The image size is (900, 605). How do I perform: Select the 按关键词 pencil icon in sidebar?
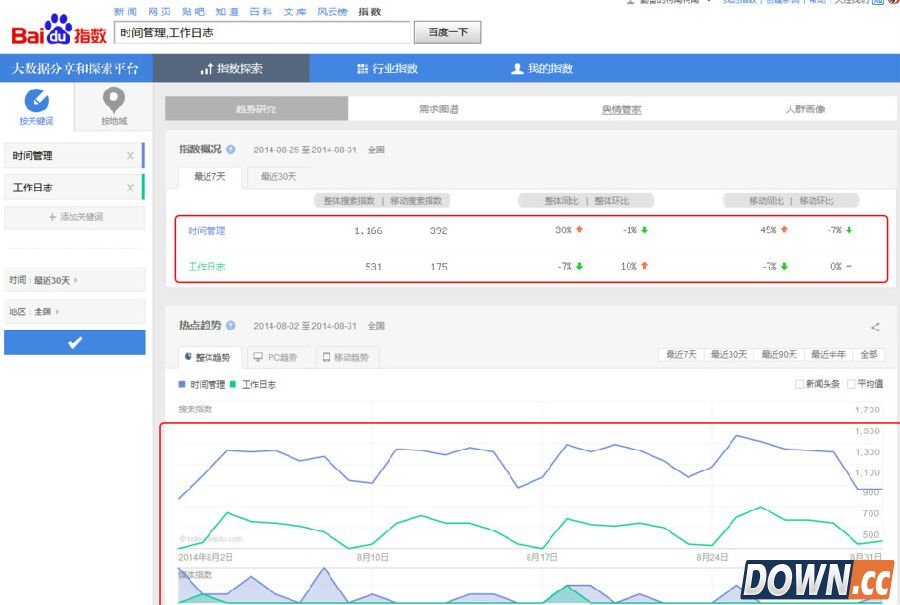point(36,100)
